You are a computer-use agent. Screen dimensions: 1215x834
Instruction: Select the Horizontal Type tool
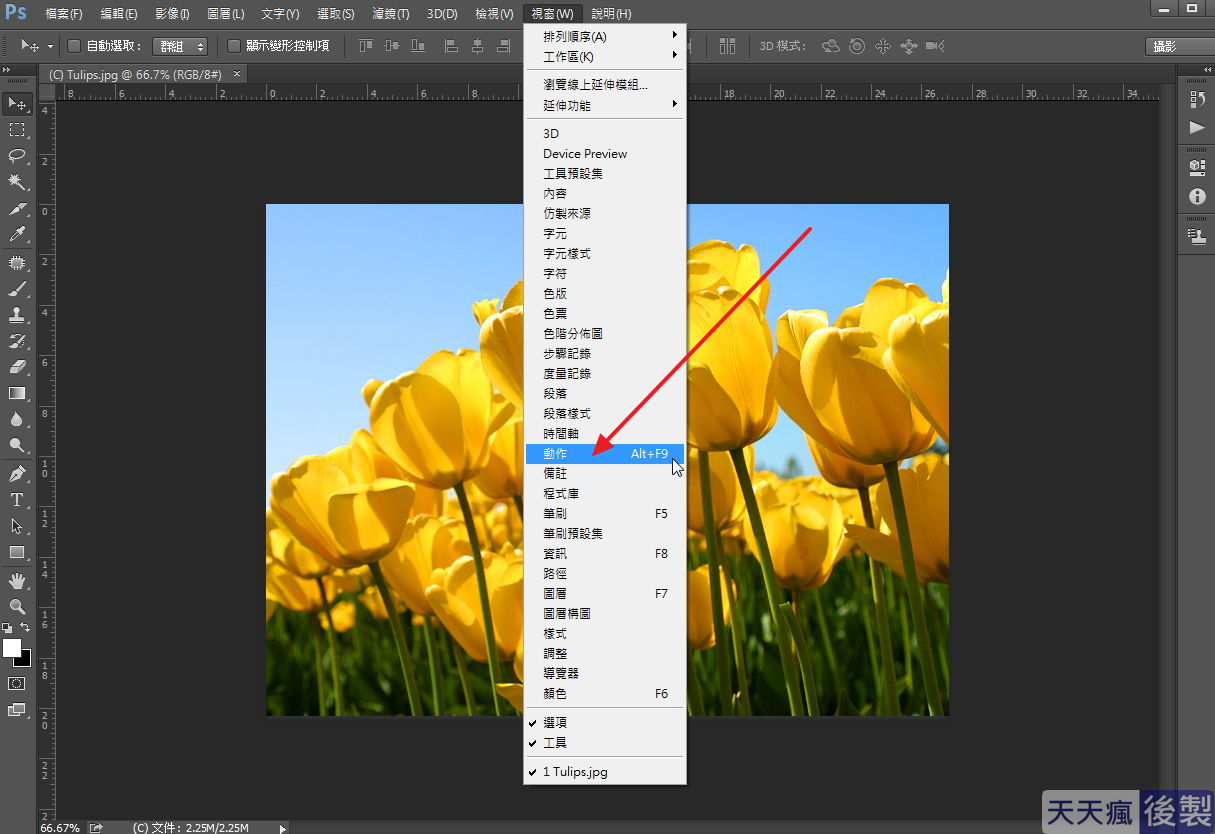tap(17, 500)
